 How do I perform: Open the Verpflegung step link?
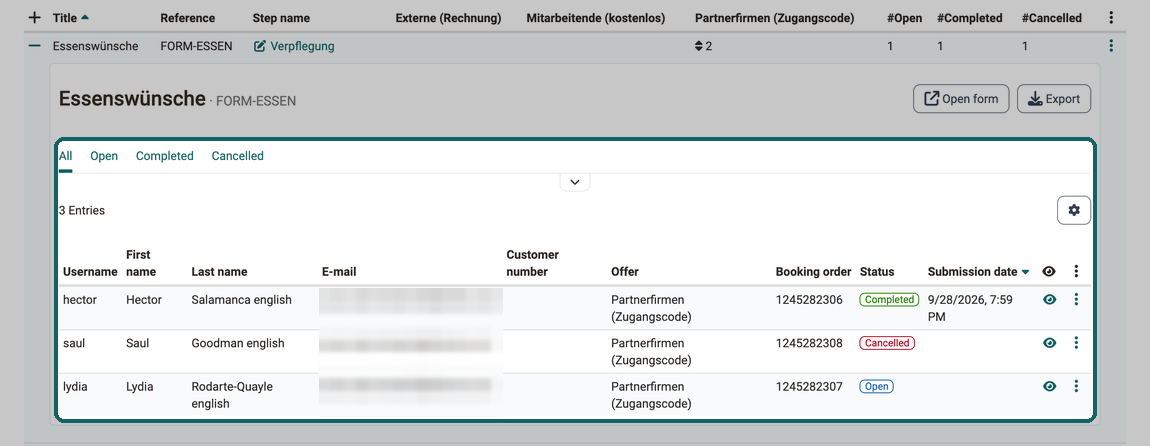tap(294, 46)
